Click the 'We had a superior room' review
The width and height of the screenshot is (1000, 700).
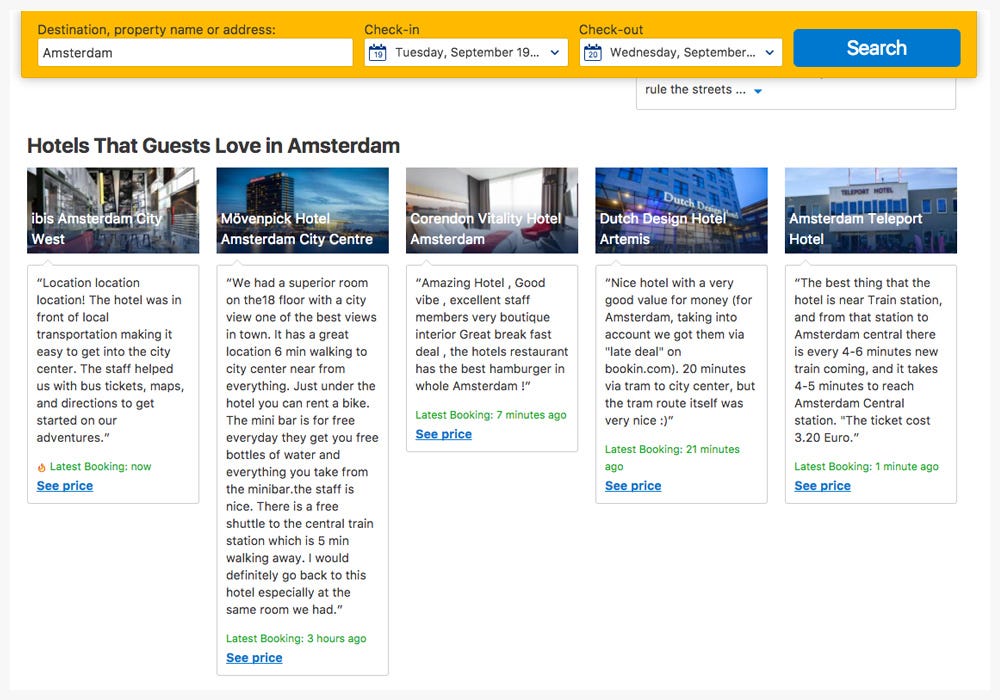click(302, 446)
